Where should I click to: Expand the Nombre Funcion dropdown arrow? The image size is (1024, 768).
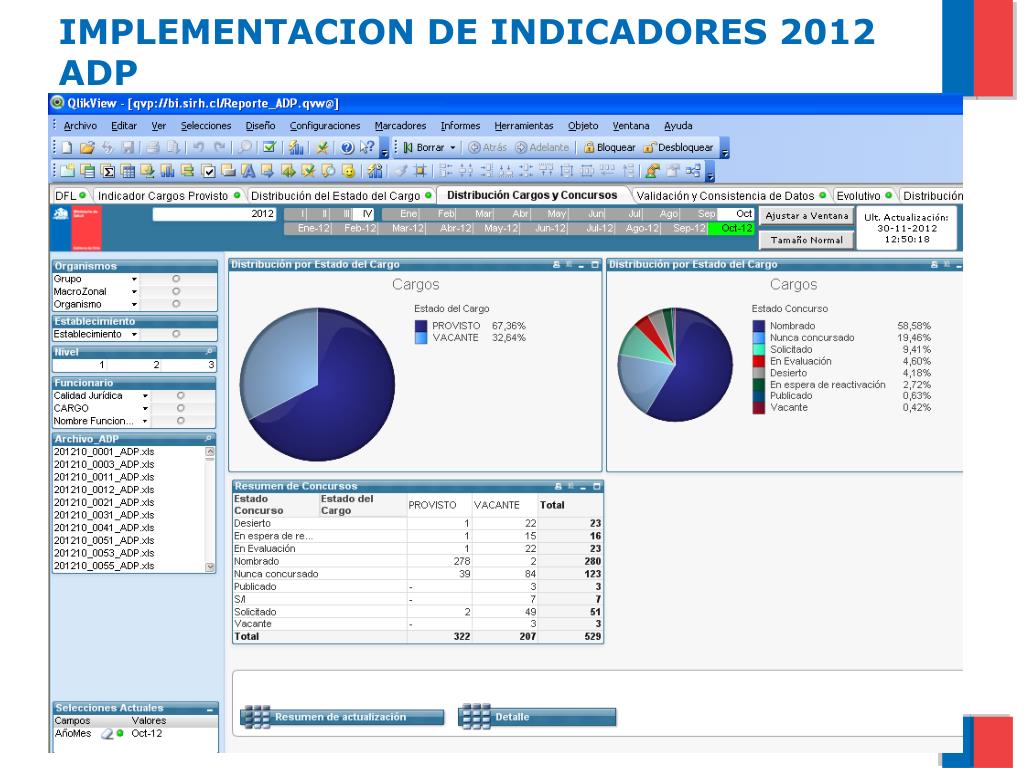click(x=145, y=421)
